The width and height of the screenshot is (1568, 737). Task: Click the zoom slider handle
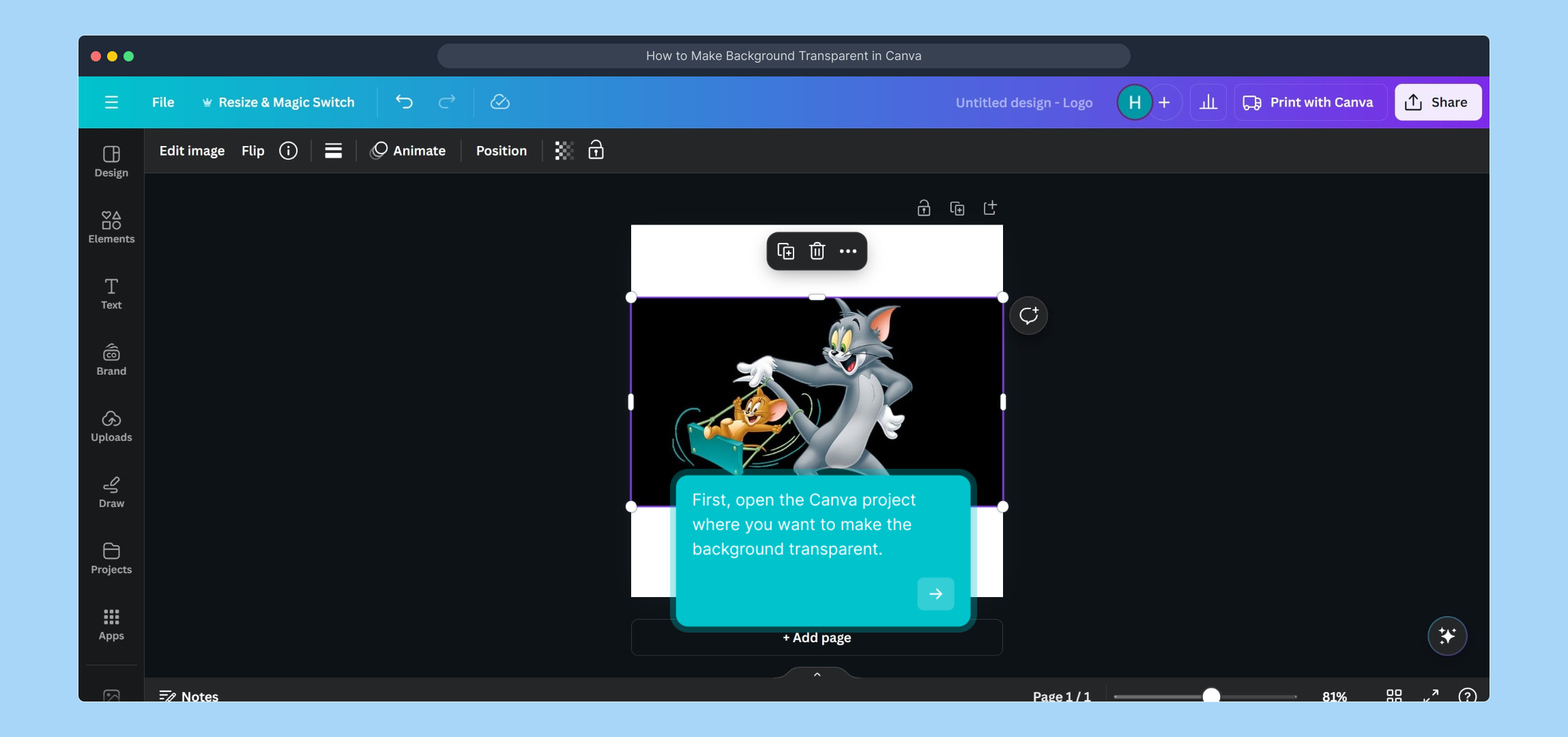[1211, 695]
